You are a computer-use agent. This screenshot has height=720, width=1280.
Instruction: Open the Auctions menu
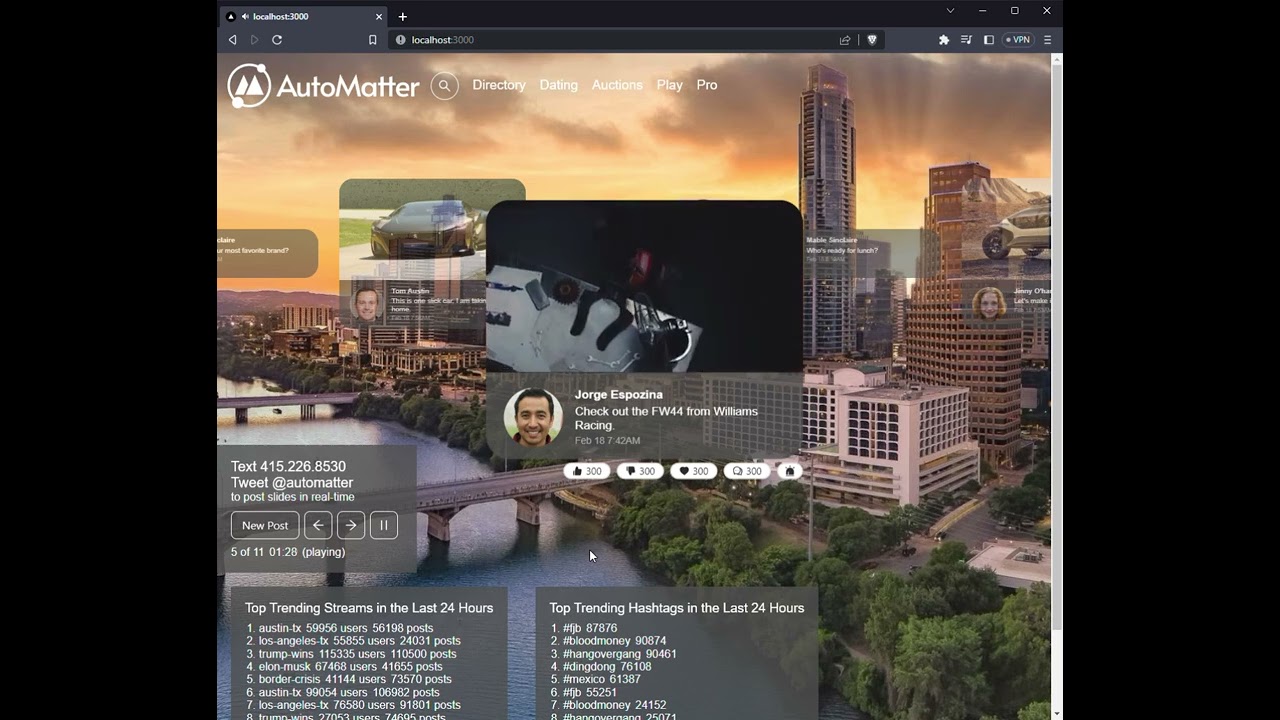[x=617, y=85]
